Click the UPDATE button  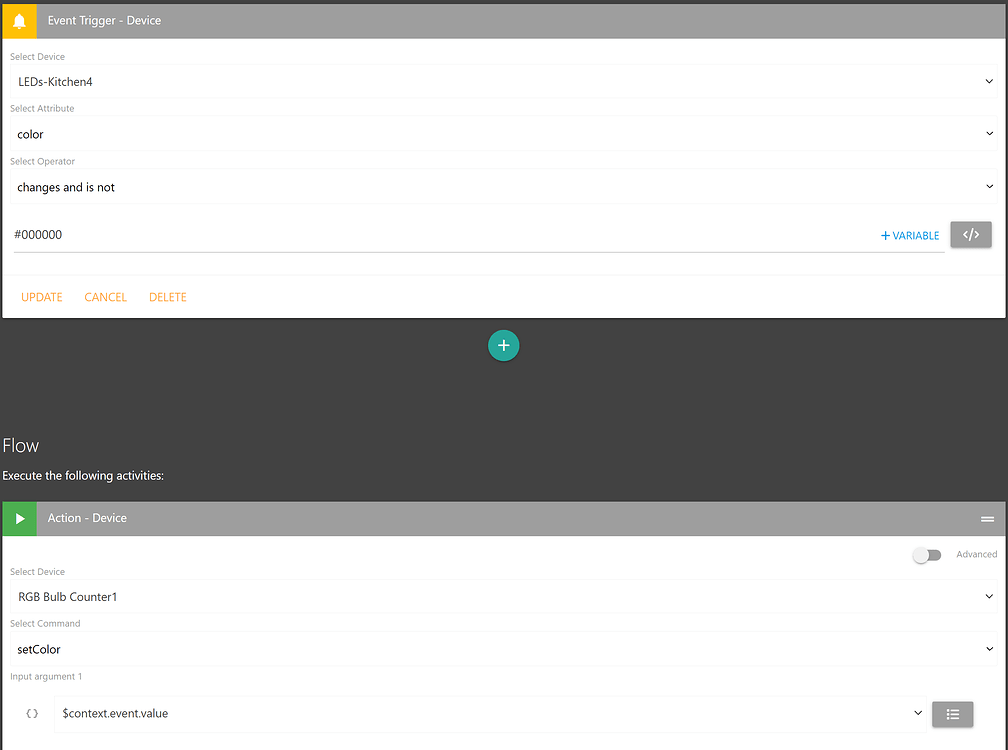(x=42, y=297)
